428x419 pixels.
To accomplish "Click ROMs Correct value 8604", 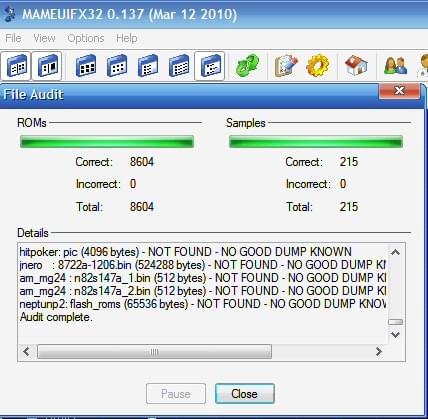I will (142, 162).
